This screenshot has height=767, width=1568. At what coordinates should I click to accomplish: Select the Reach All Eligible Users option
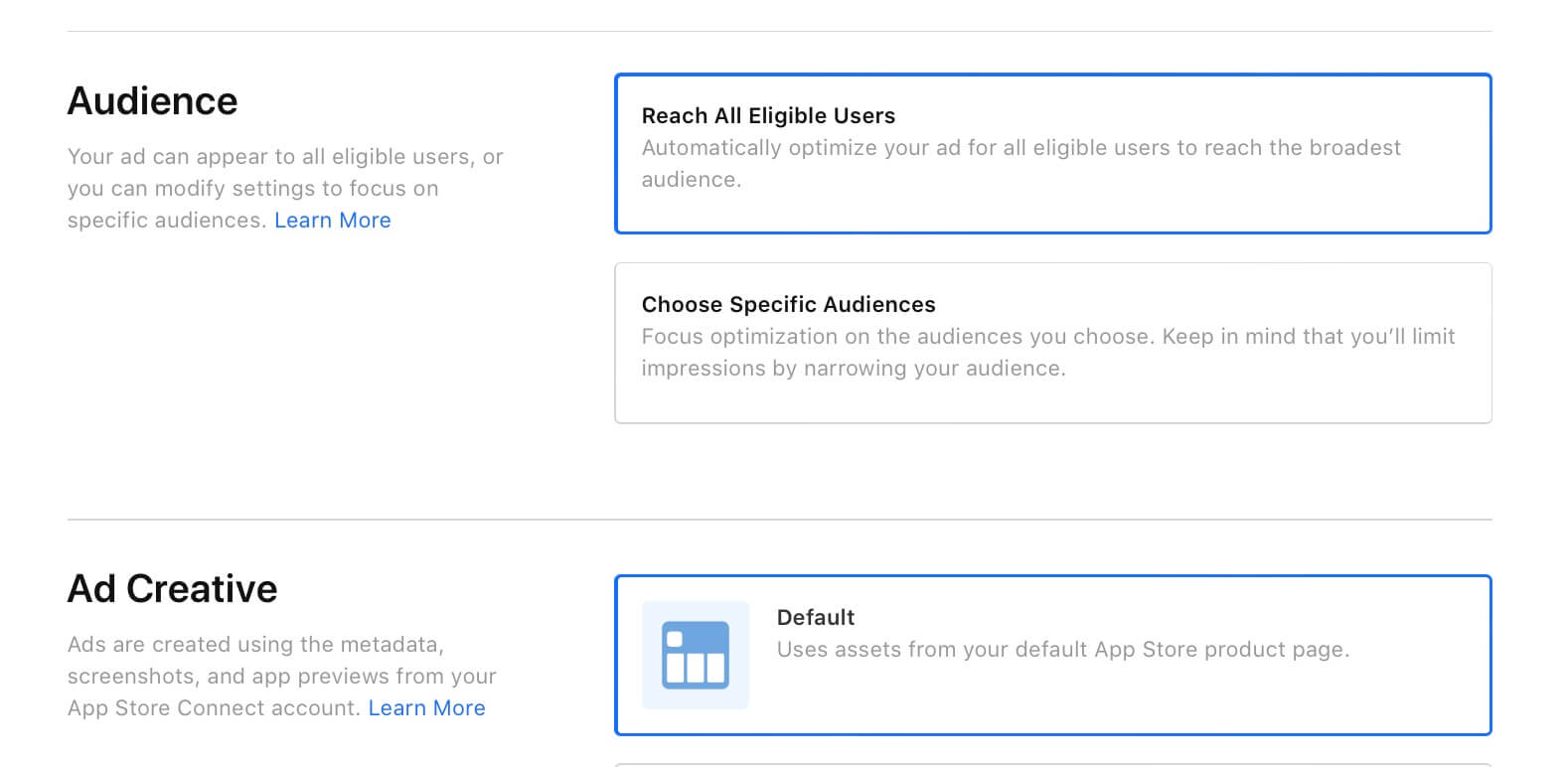click(x=1052, y=154)
